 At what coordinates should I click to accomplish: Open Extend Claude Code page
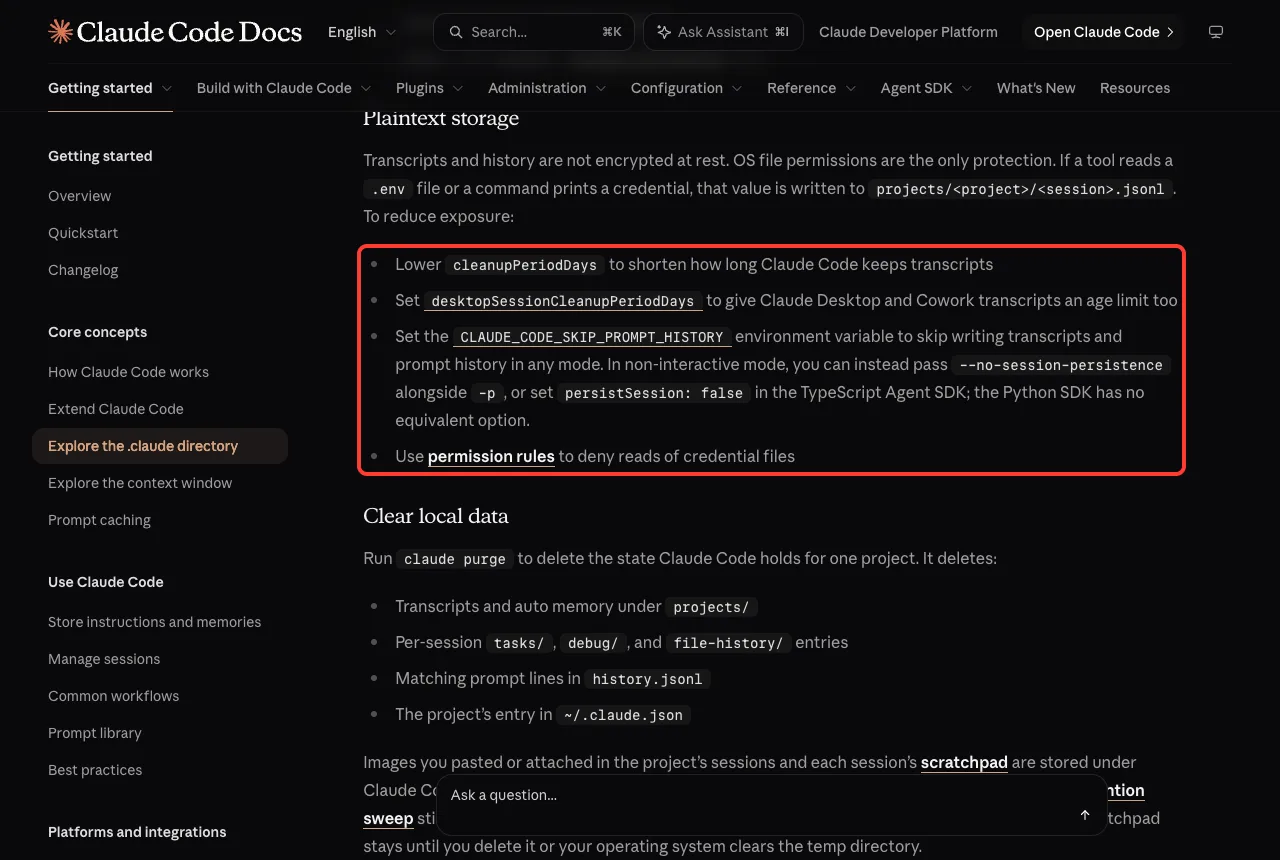[116, 409]
